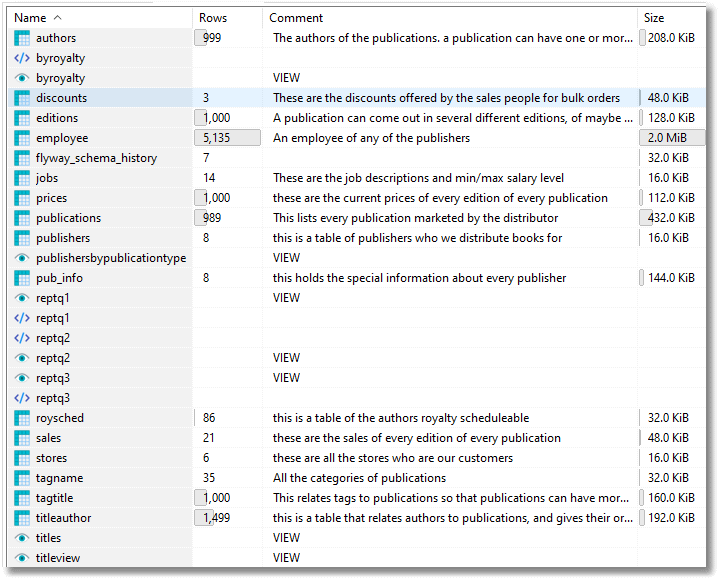The width and height of the screenshot is (720, 581).
Task: Select the jobs table name
Action: click(47, 178)
